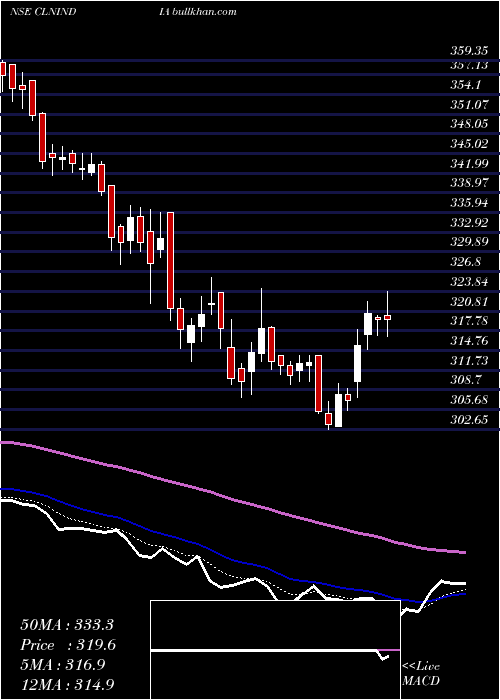Click the end of the purple 50MA line
The height and width of the screenshot is (700, 500).
coord(465,553)
